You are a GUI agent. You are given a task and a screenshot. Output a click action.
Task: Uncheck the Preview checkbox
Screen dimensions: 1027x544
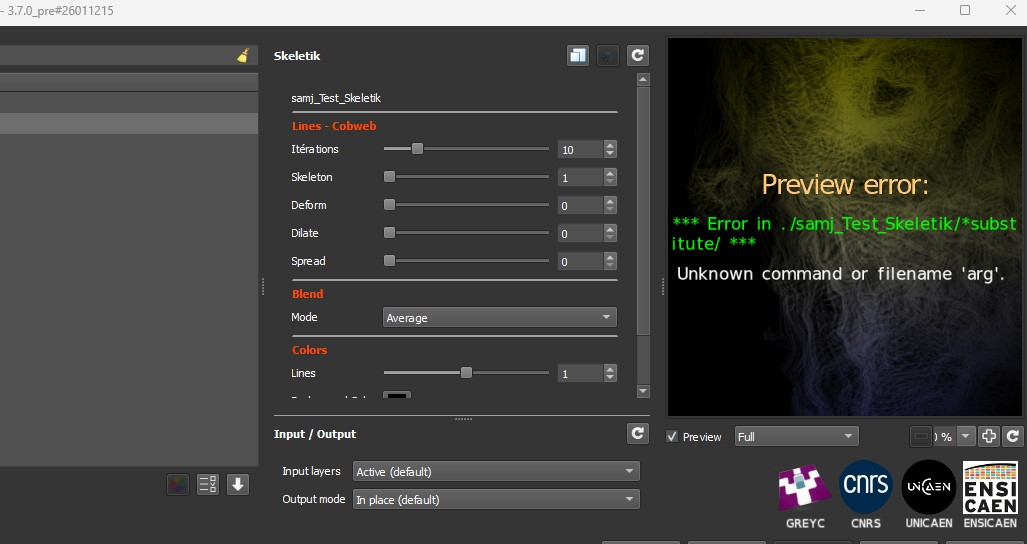673,437
